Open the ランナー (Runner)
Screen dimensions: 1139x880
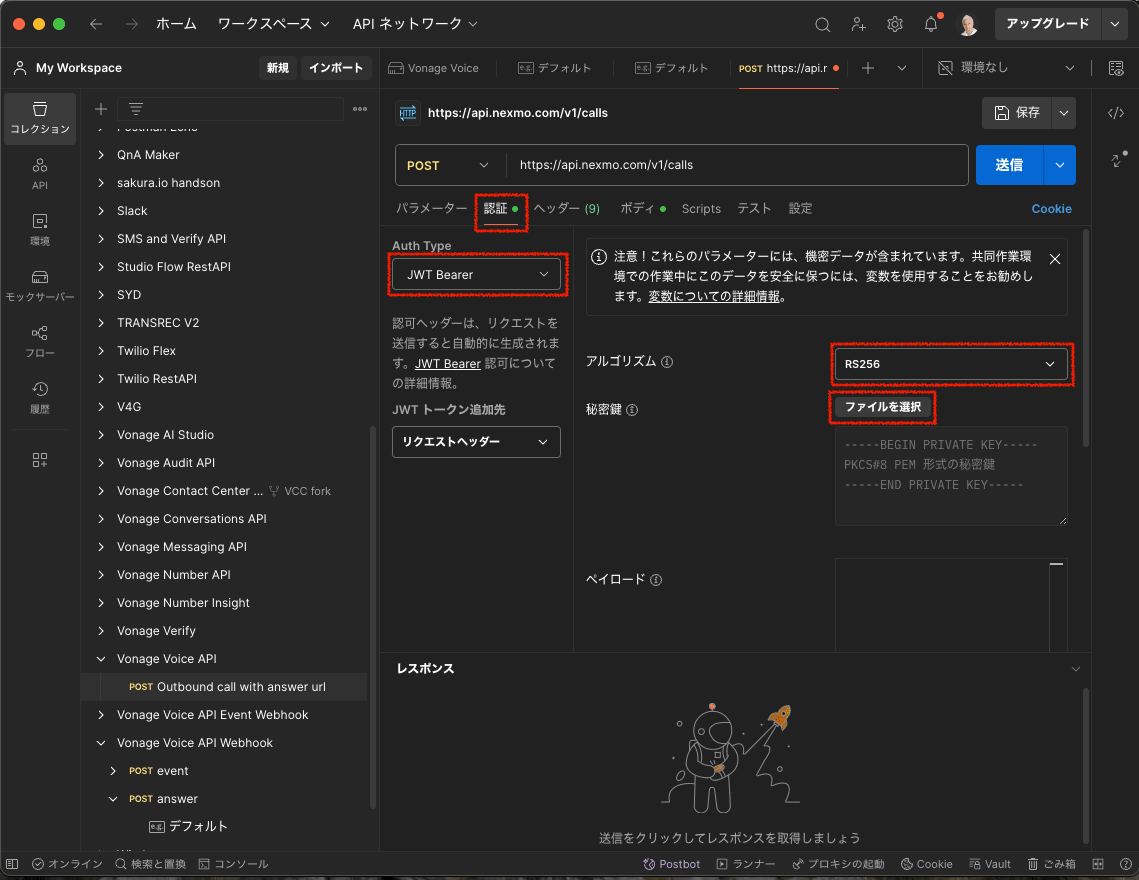pos(749,863)
